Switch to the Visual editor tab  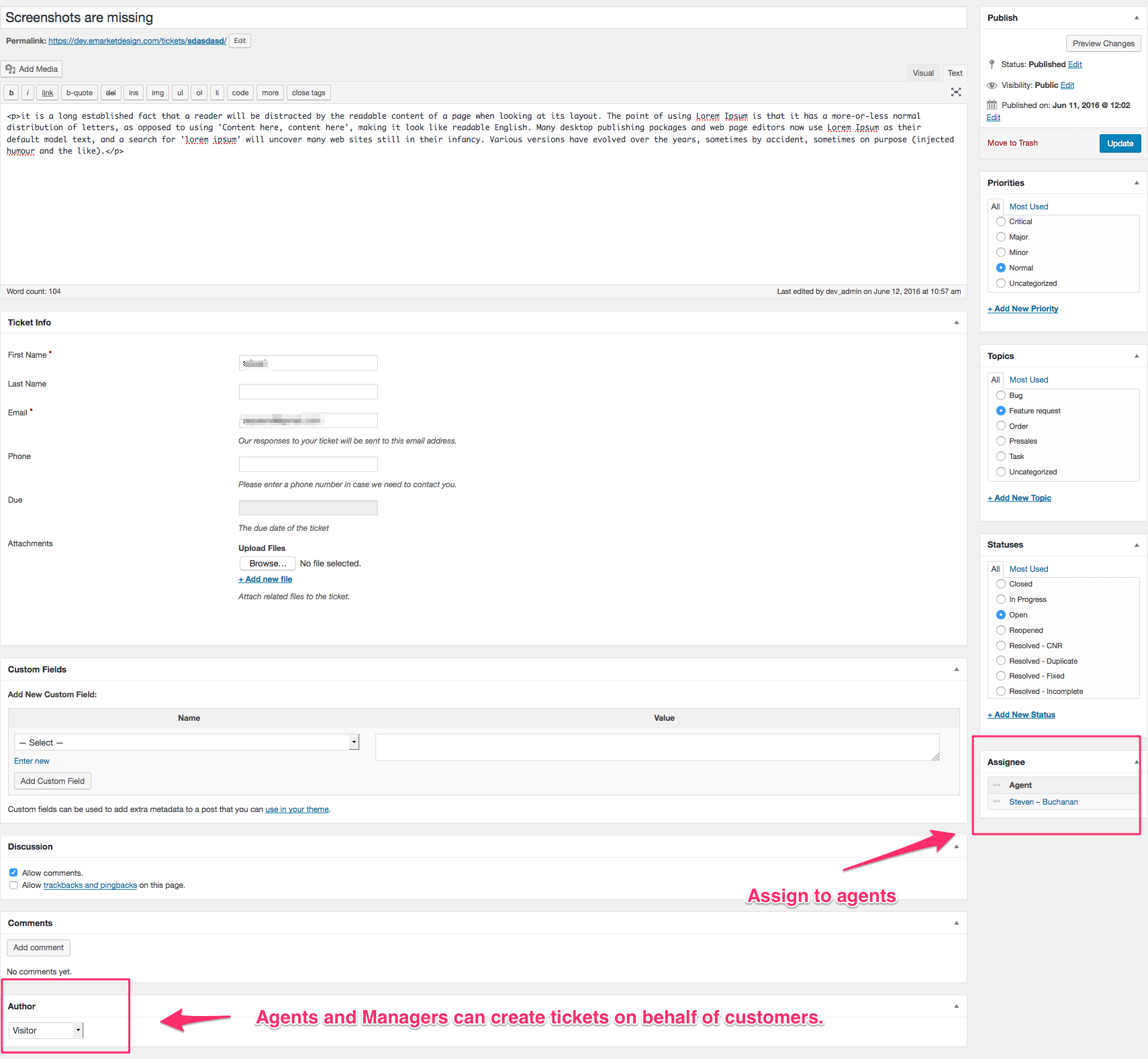click(x=922, y=73)
